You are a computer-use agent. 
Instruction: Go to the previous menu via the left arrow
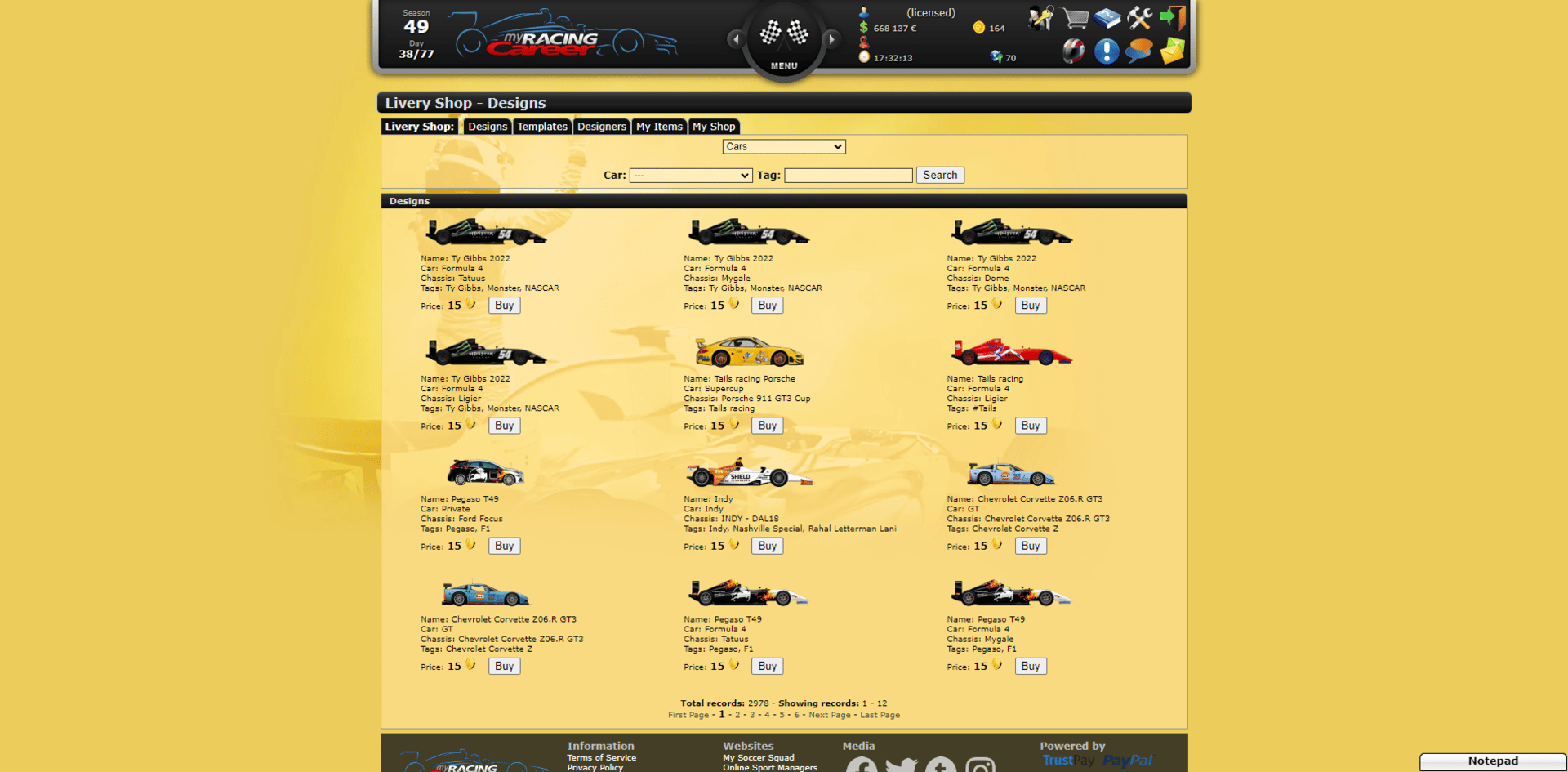click(736, 38)
